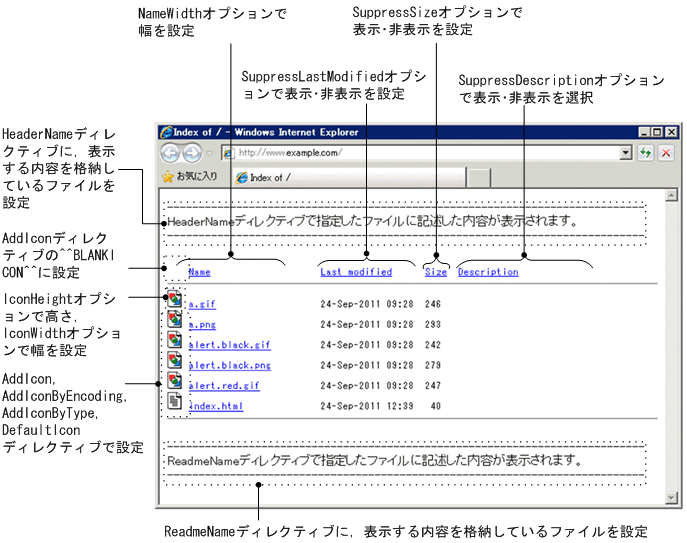Click the image icon beside a.png
The image size is (687, 543).
coord(175,319)
